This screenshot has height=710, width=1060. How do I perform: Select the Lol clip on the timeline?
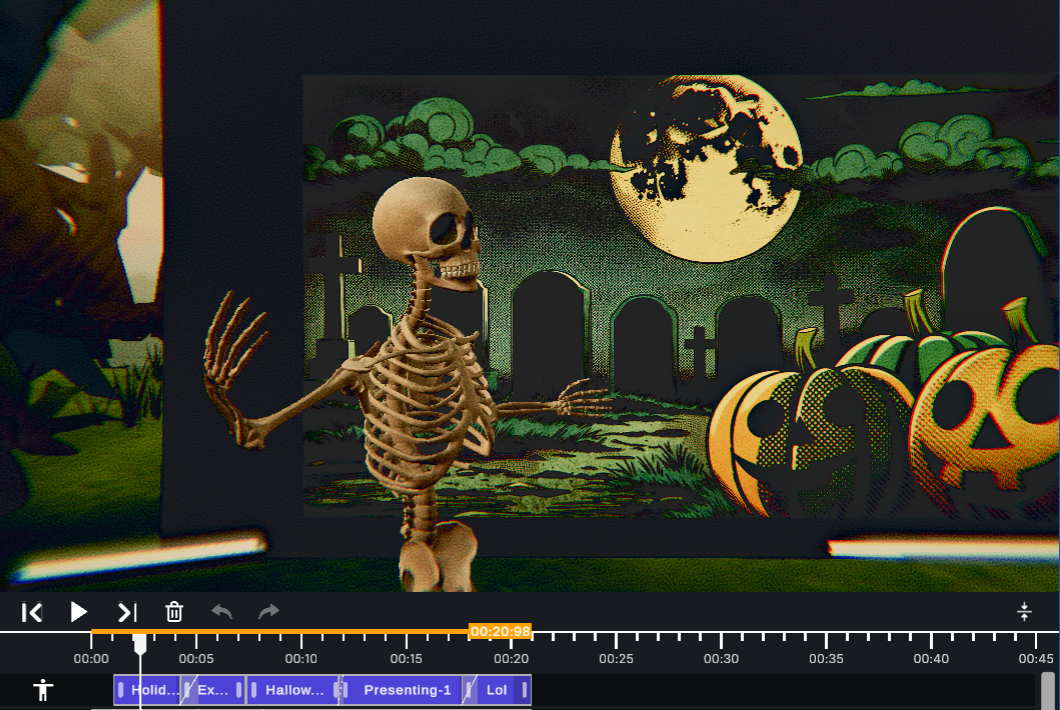(x=497, y=690)
